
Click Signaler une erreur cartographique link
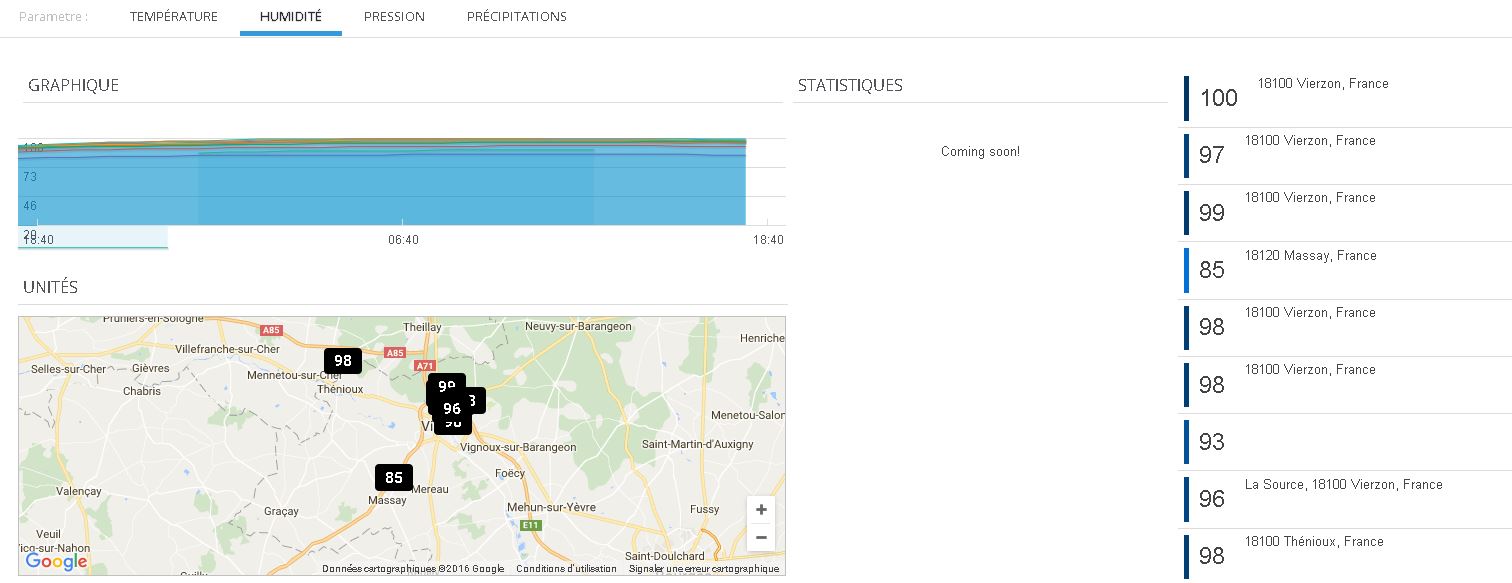click(703, 569)
